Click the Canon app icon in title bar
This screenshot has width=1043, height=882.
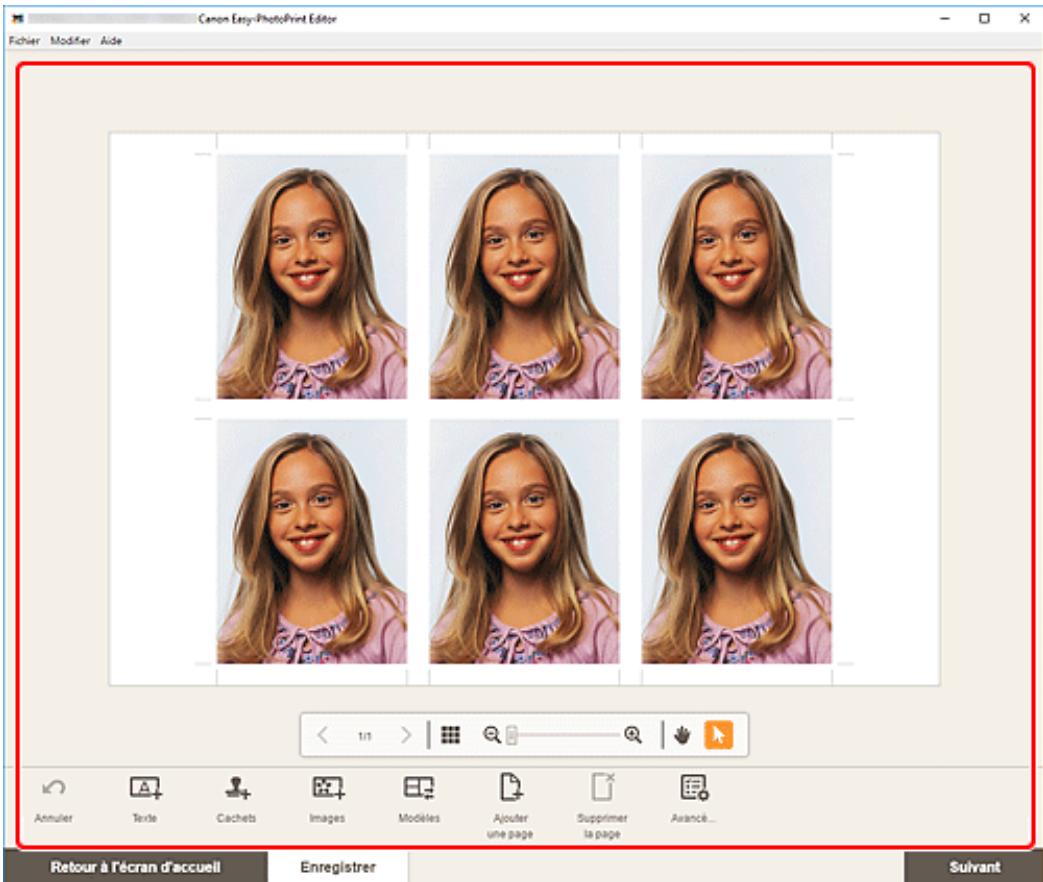18,19
